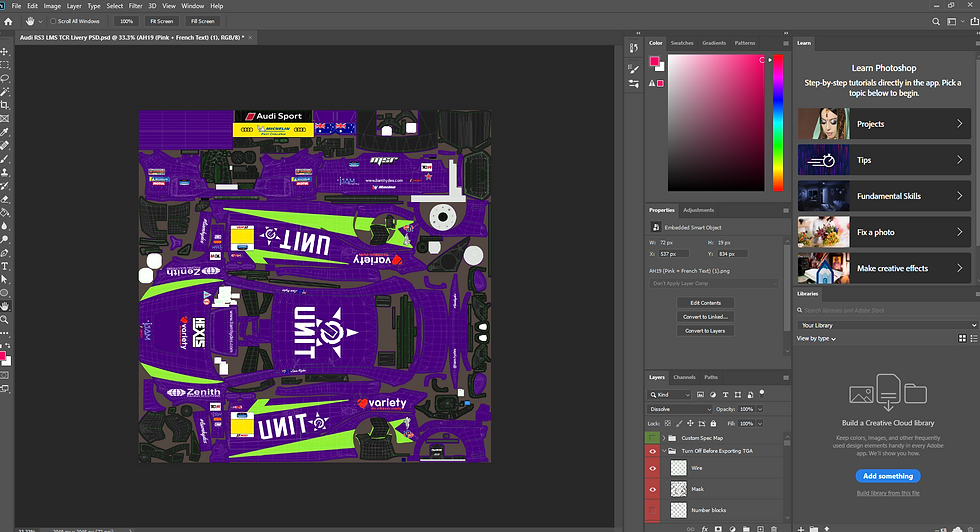
Task: Open the View by type dropdown
Action: click(816, 338)
